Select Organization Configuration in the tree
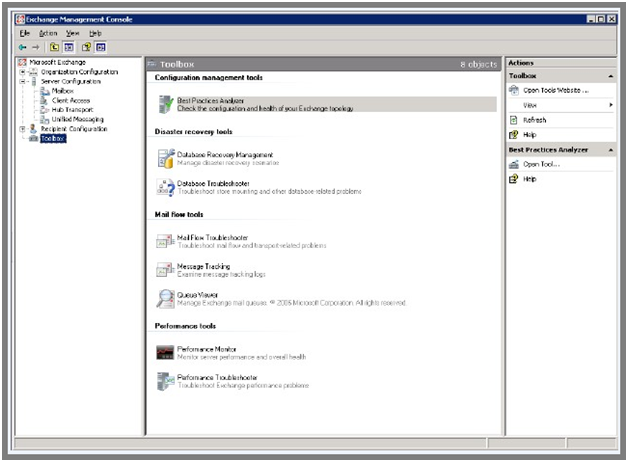This screenshot has height=462, width=628. click(79, 72)
